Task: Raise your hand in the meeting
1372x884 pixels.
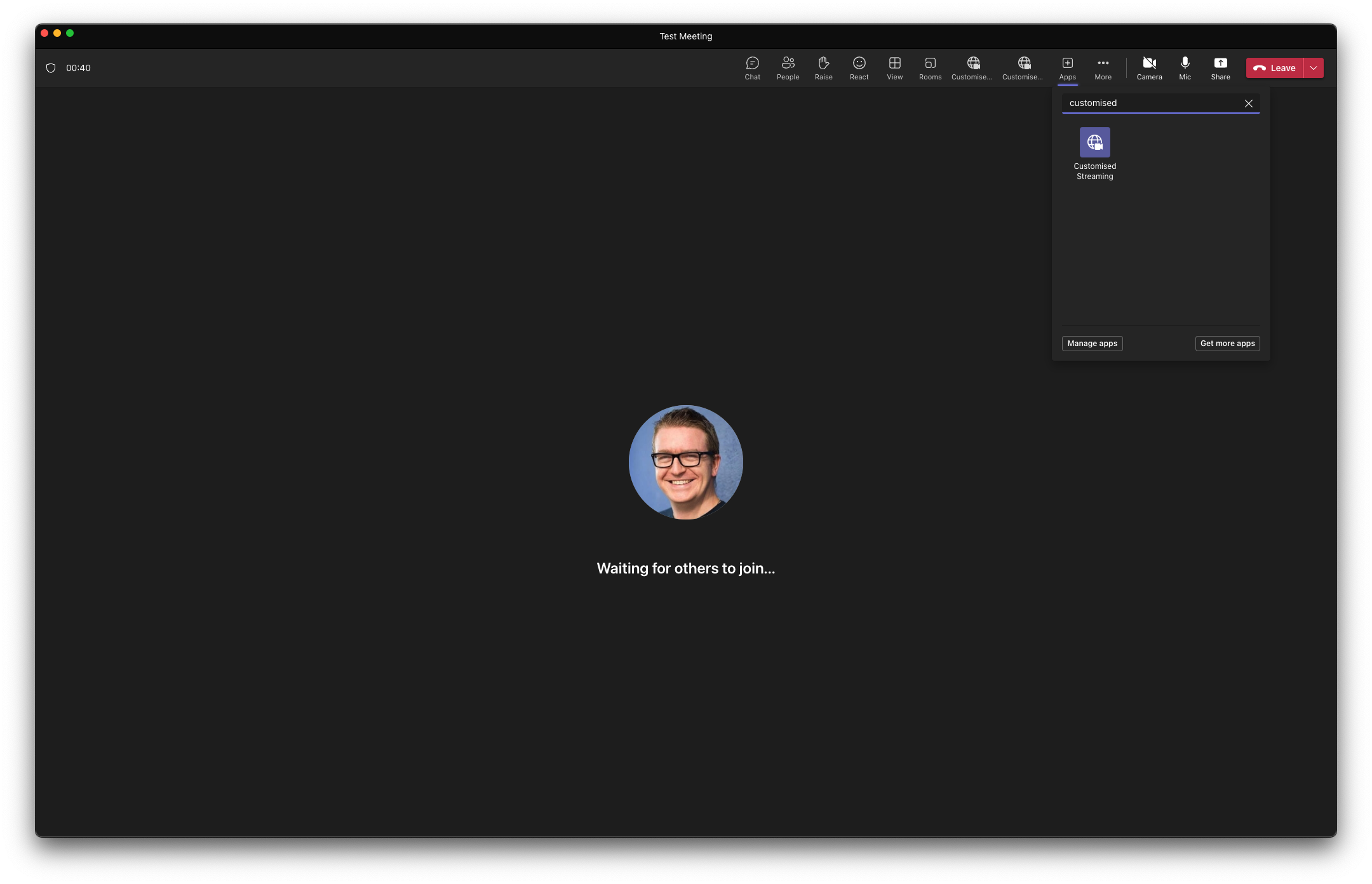Action: 823,68
